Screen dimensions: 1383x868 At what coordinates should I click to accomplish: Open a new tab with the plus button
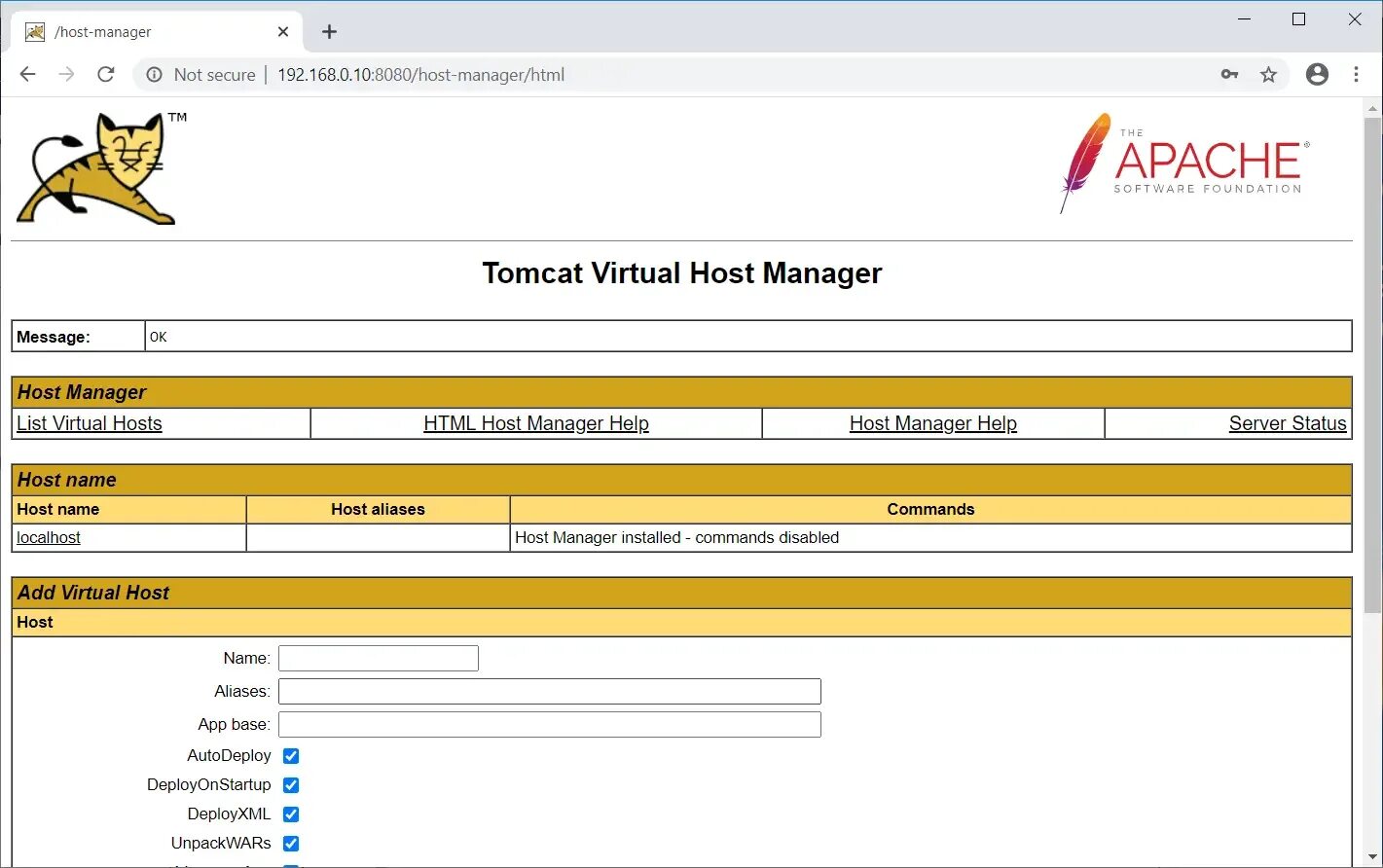point(329,32)
